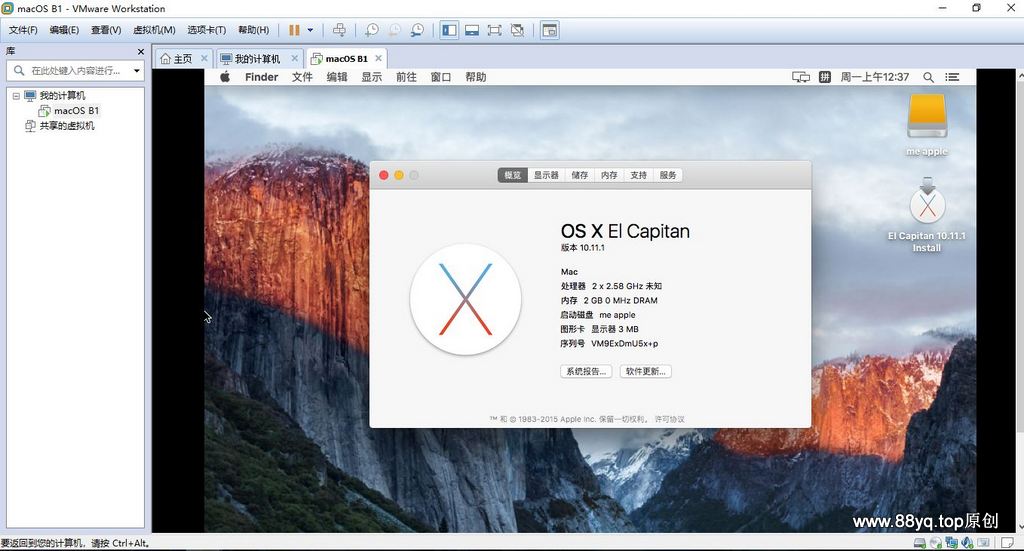Click the network adapter status bar icon
This screenshot has height=551, width=1024.
952,543
